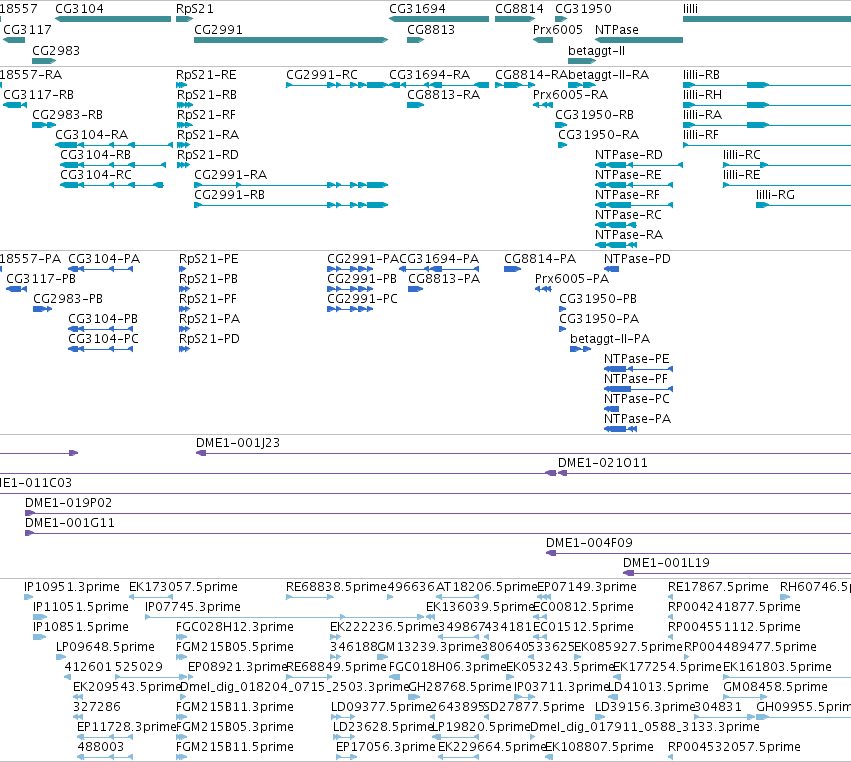
Task: Select protein Prx6005-PA
Action: tap(543, 289)
